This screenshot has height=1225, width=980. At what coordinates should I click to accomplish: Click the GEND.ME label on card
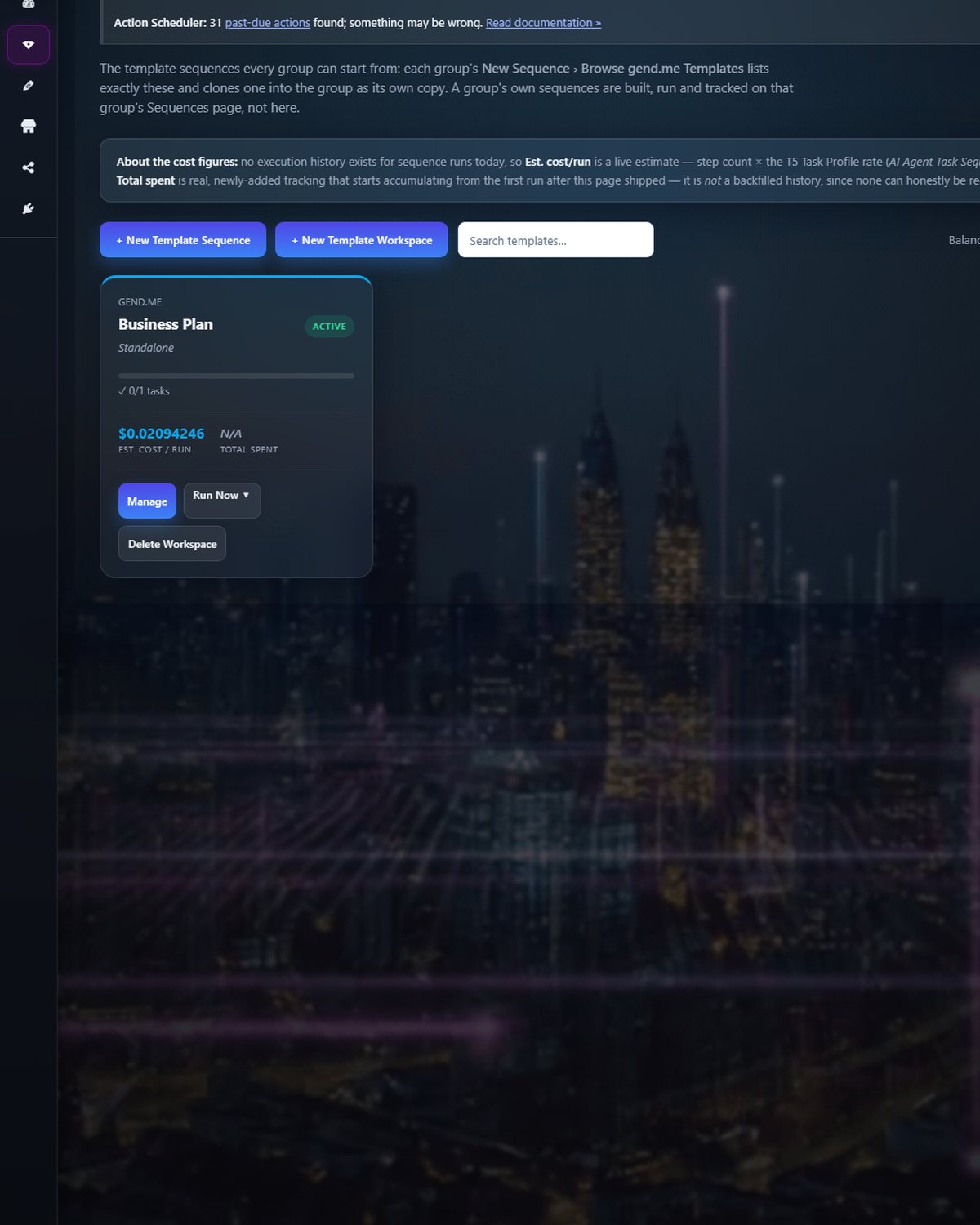coord(140,302)
